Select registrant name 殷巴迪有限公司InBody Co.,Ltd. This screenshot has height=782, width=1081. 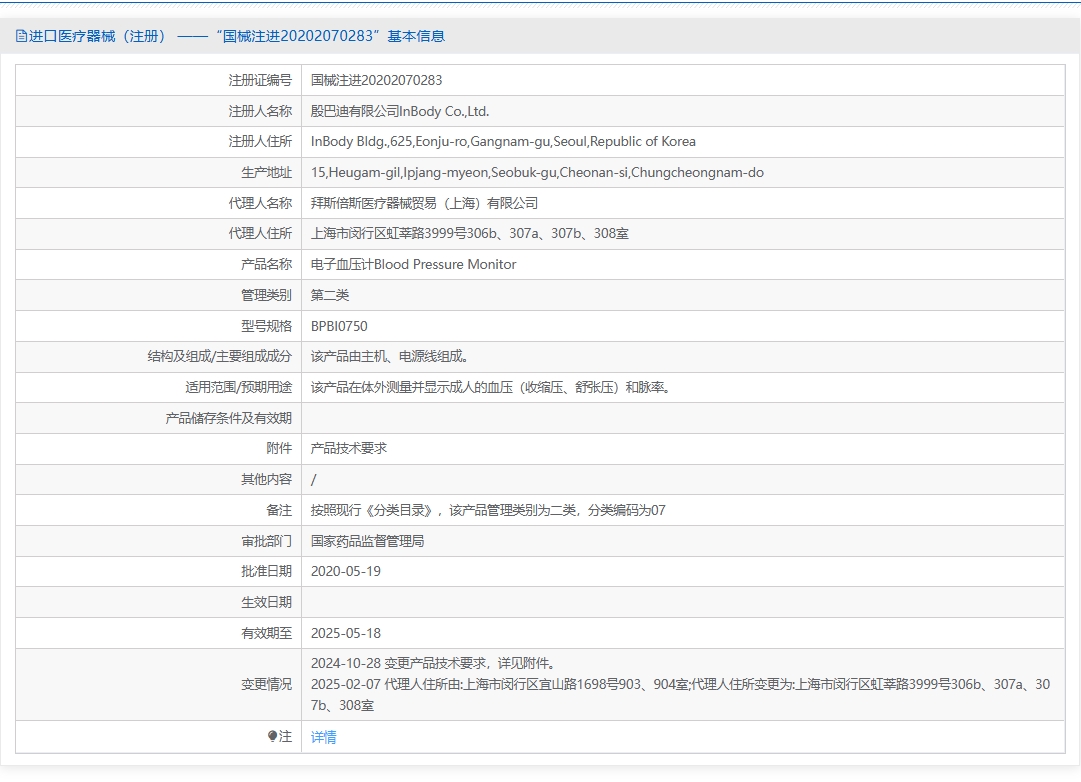coord(400,111)
